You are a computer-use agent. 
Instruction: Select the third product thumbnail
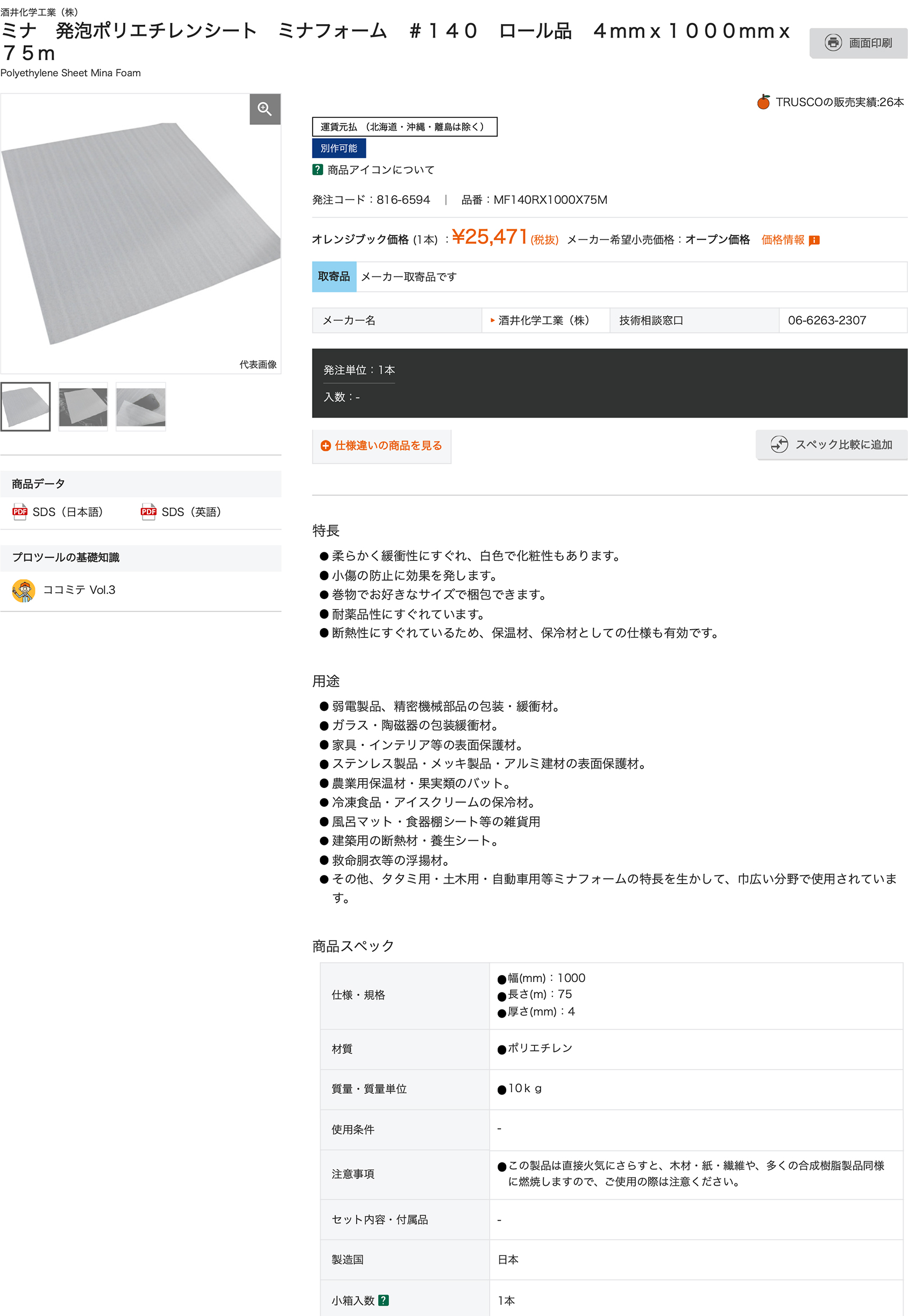point(140,407)
